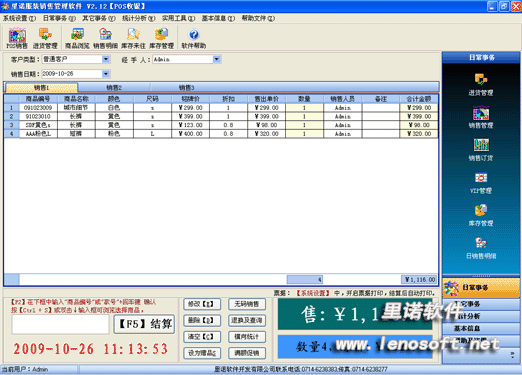This screenshot has height=375, width=522.
Task: Click the 调额促销 button
Action: [x=247, y=353]
